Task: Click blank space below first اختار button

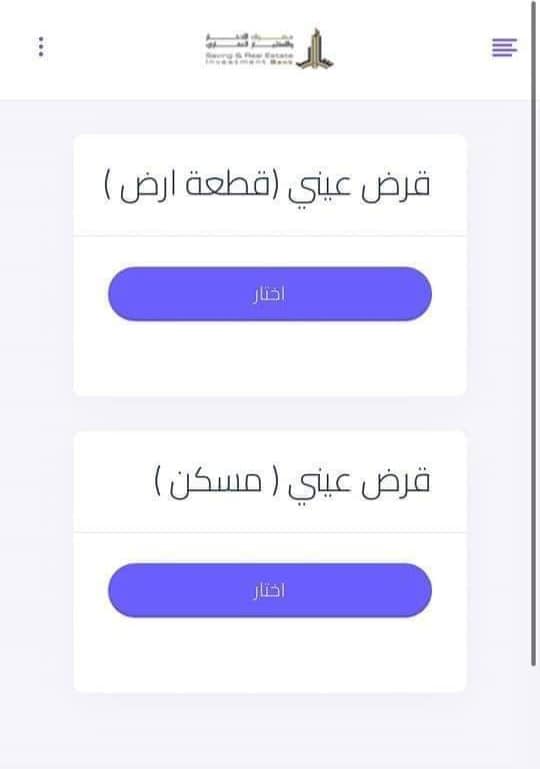Action: click(270, 358)
